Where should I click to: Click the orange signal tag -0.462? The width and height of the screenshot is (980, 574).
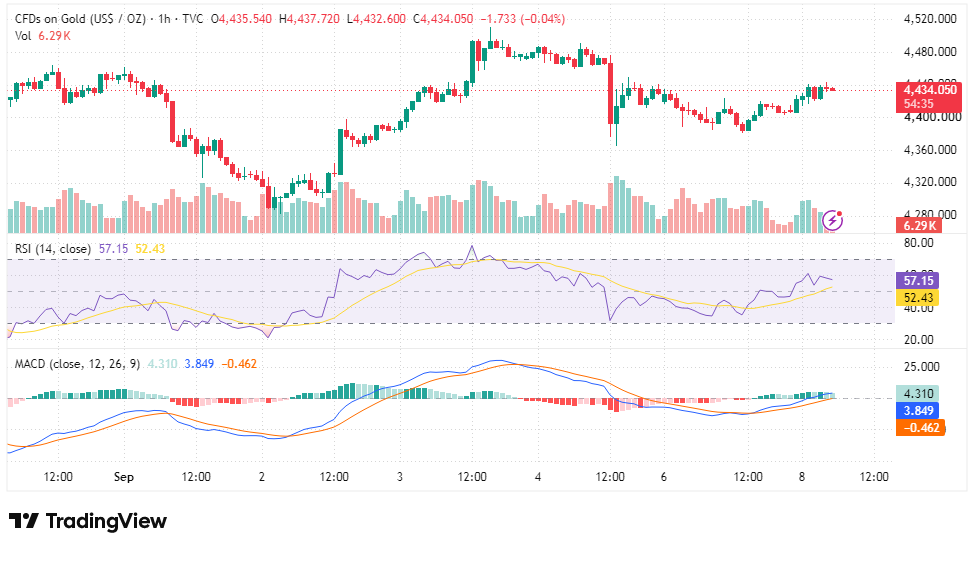coord(920,428)
